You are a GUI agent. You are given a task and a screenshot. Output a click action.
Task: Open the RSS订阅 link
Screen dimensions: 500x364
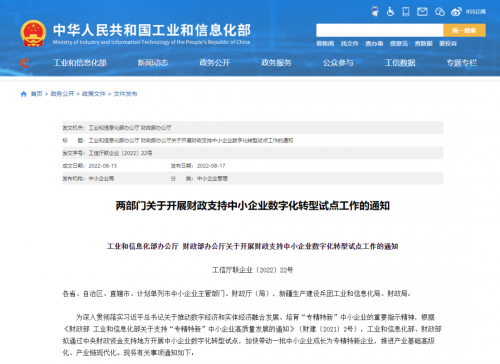point(475,12)
